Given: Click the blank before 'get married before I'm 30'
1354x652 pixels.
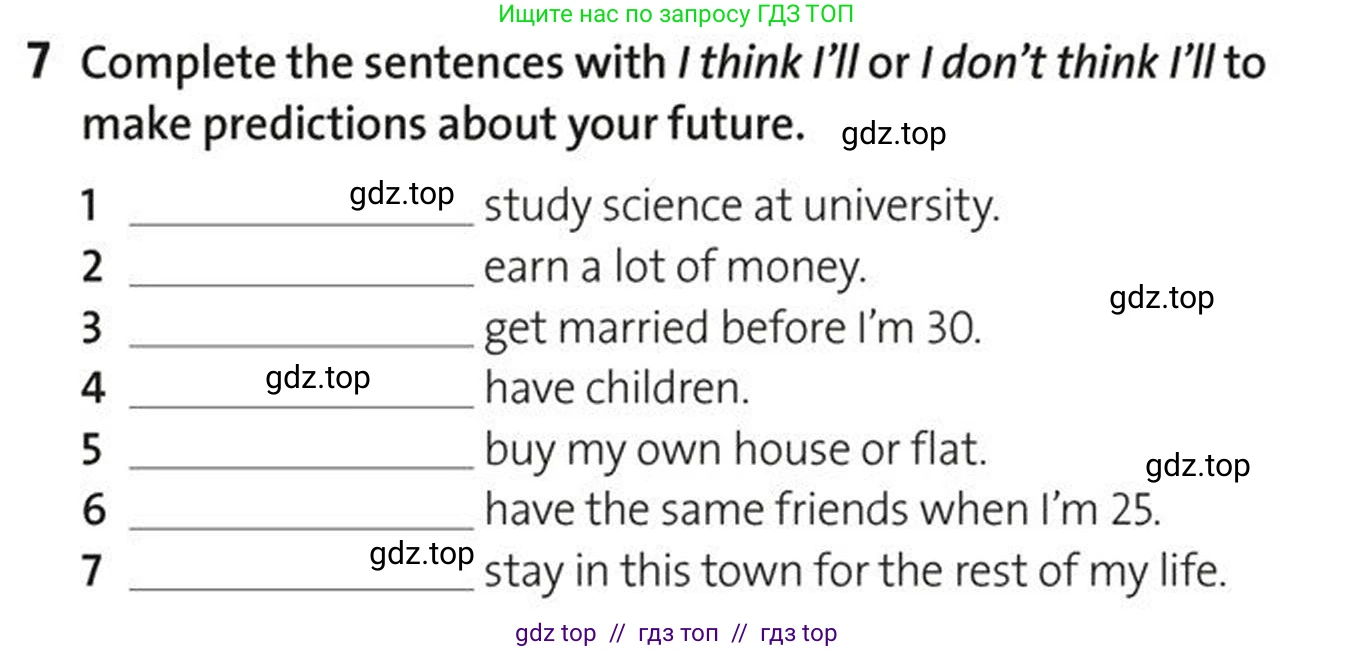Looking at the screenshot, I should [302, 346].
